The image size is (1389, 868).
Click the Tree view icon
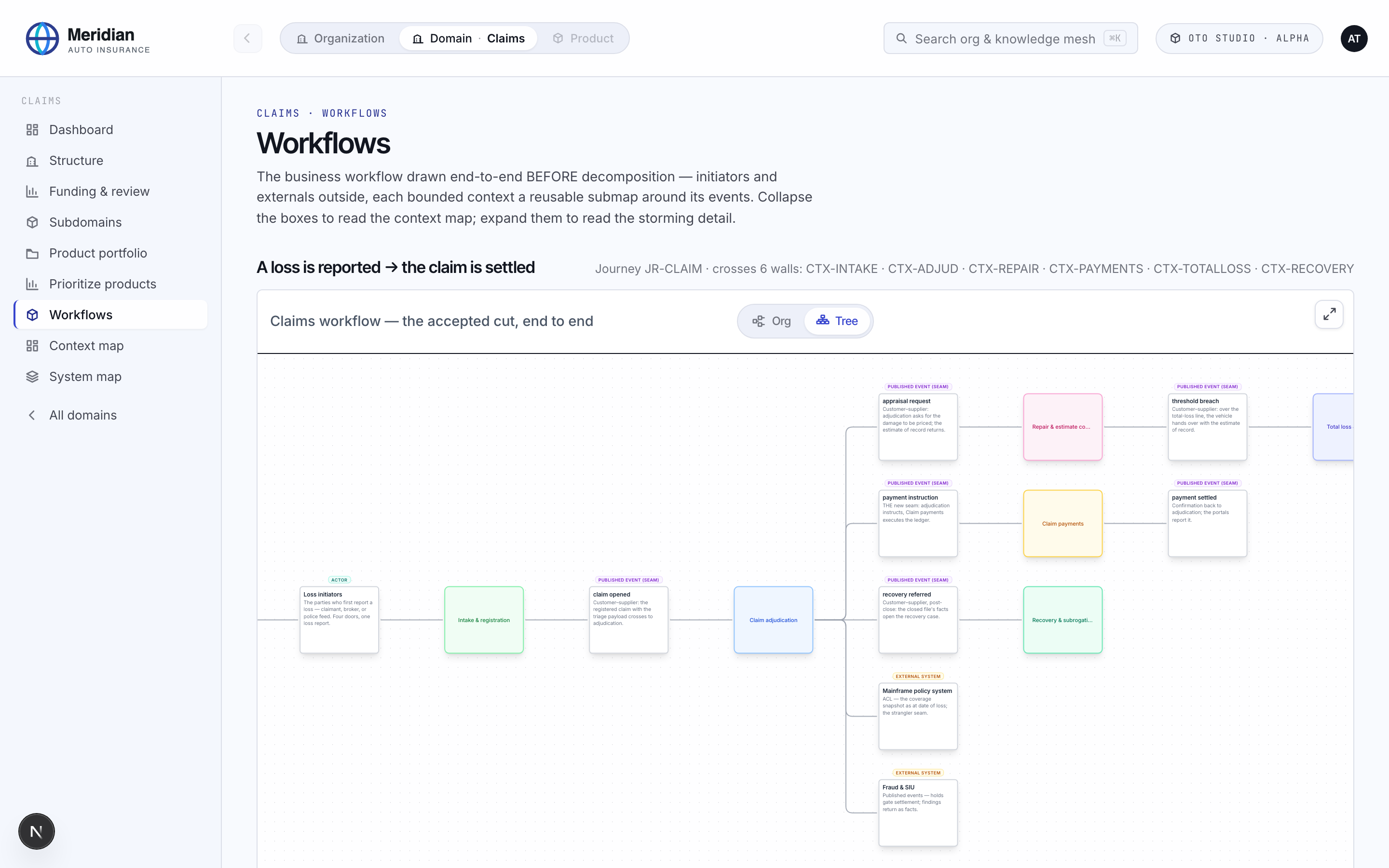coord(822,320)
